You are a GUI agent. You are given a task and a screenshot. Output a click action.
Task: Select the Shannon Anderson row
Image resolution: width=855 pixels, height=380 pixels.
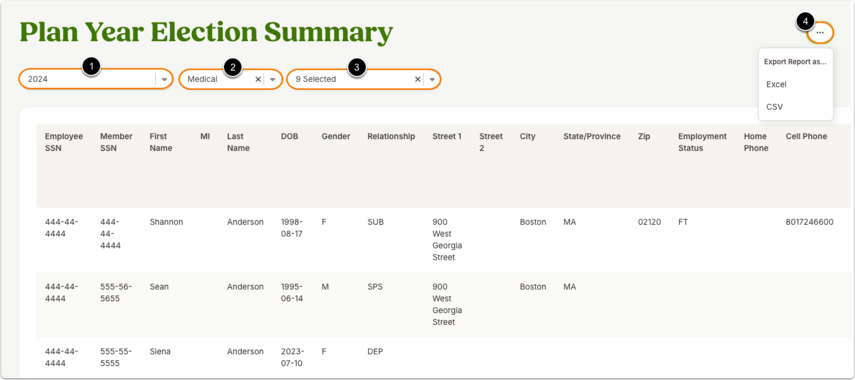tap(443, 239)
